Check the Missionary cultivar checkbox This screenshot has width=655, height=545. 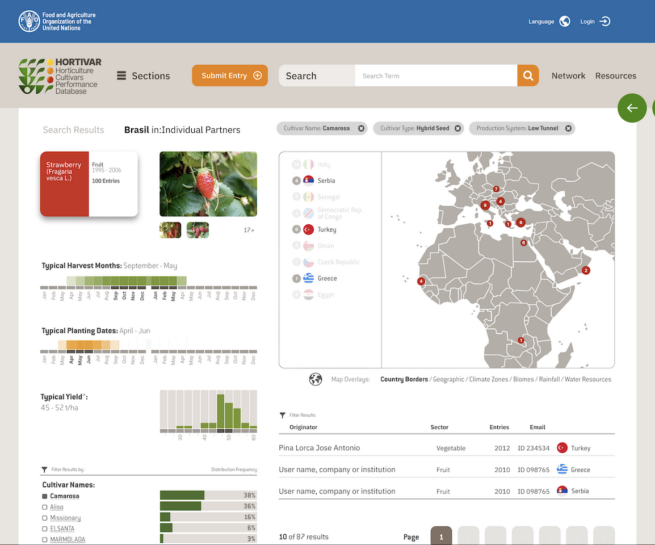click(44, 518)
